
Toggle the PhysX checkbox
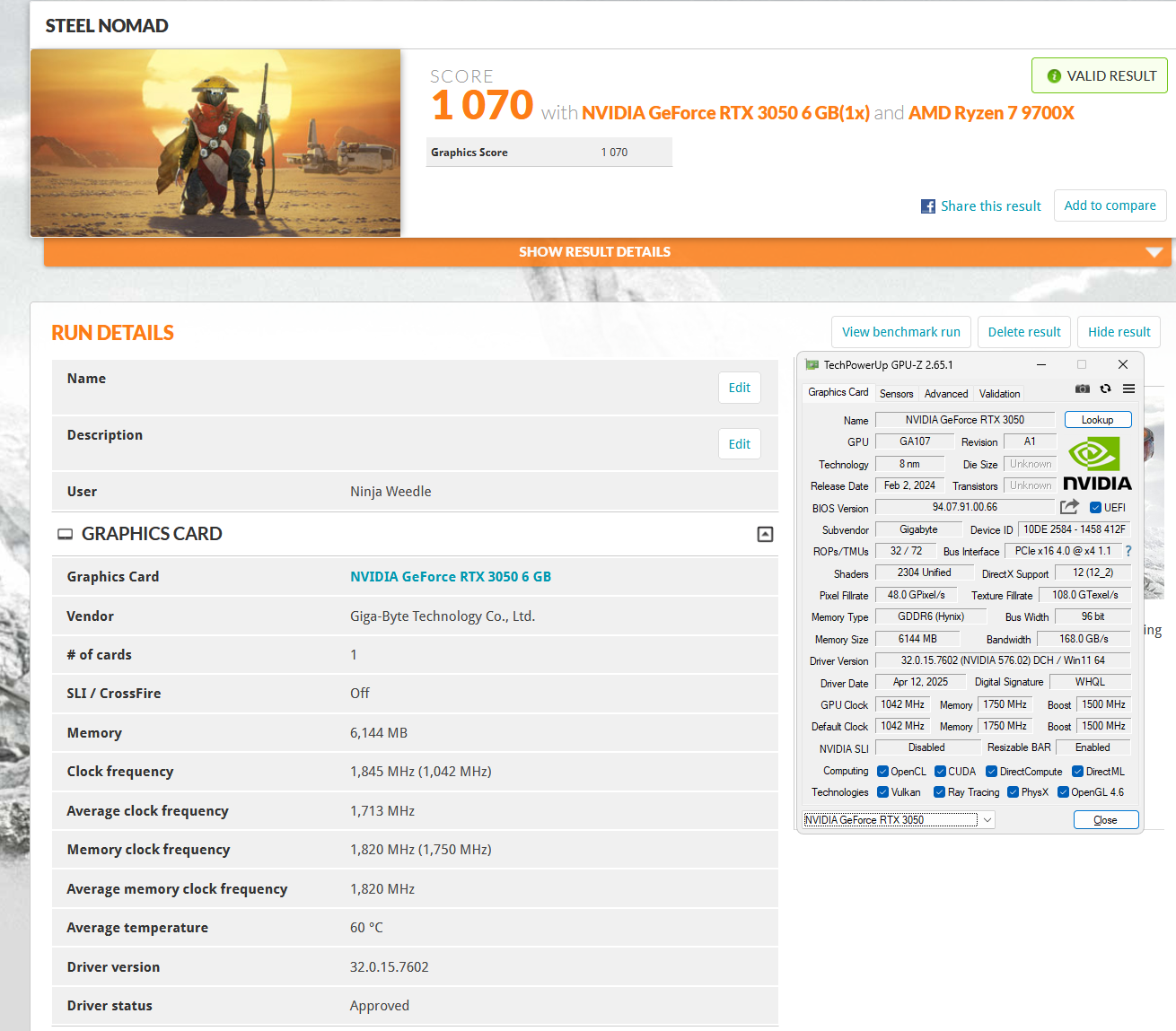pos(1013,792)
